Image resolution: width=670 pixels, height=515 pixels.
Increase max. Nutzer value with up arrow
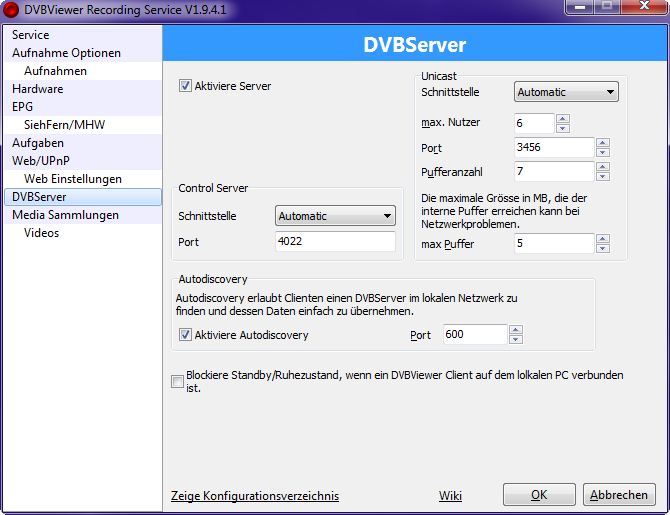pyautogui.click(x=562, y=118)
